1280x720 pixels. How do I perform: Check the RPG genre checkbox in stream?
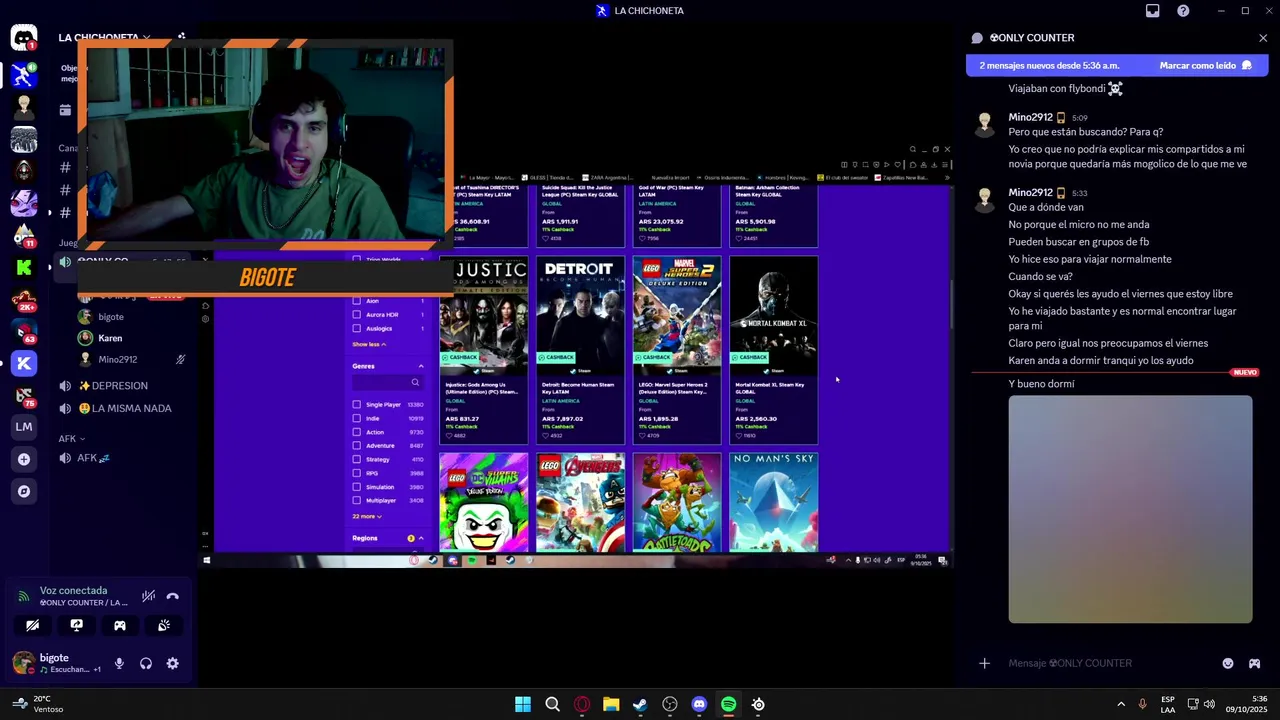pos(357,473)
